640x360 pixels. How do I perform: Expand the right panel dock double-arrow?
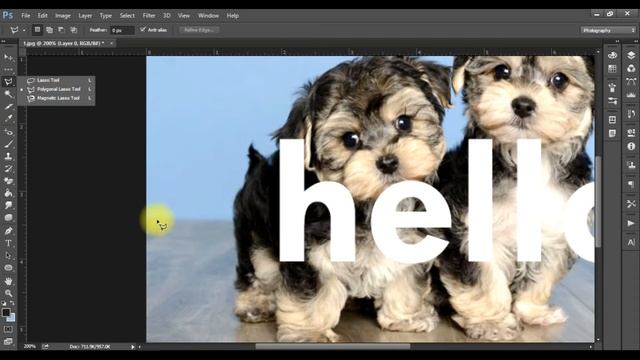click(636, 41)
